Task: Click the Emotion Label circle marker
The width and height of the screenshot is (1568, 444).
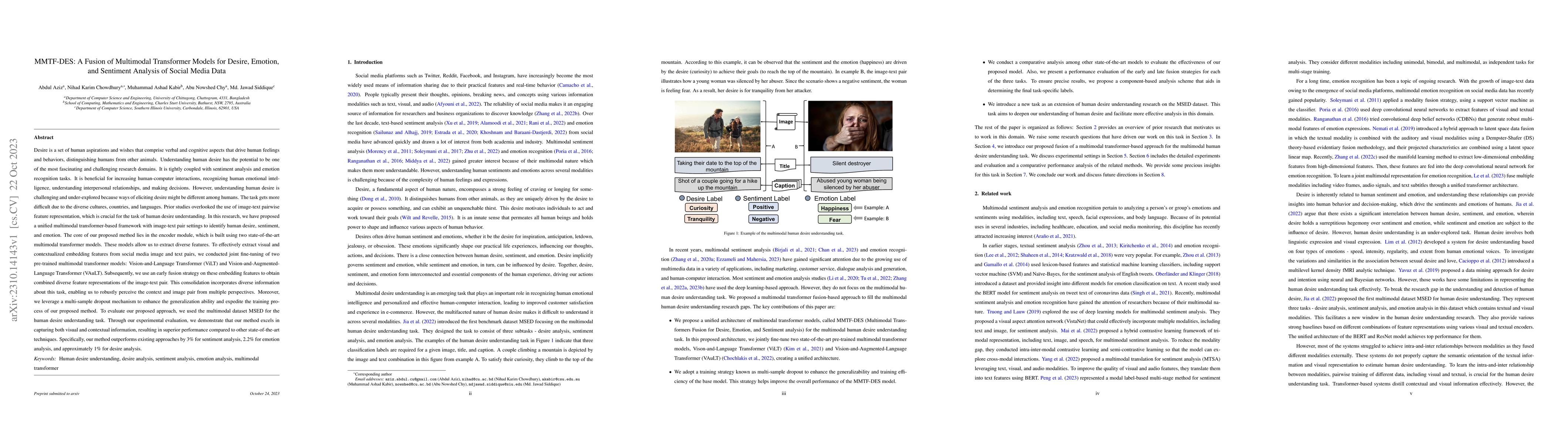Action: (808, 199)
